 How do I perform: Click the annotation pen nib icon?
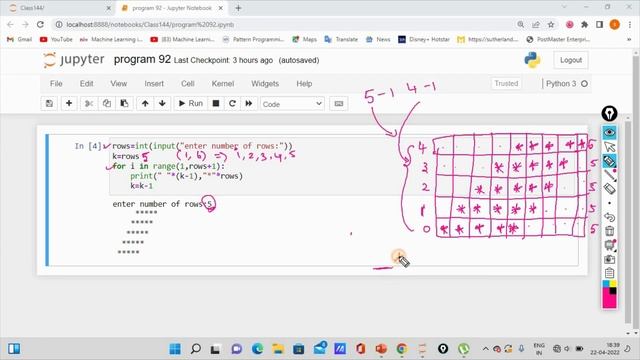[609, 114]
